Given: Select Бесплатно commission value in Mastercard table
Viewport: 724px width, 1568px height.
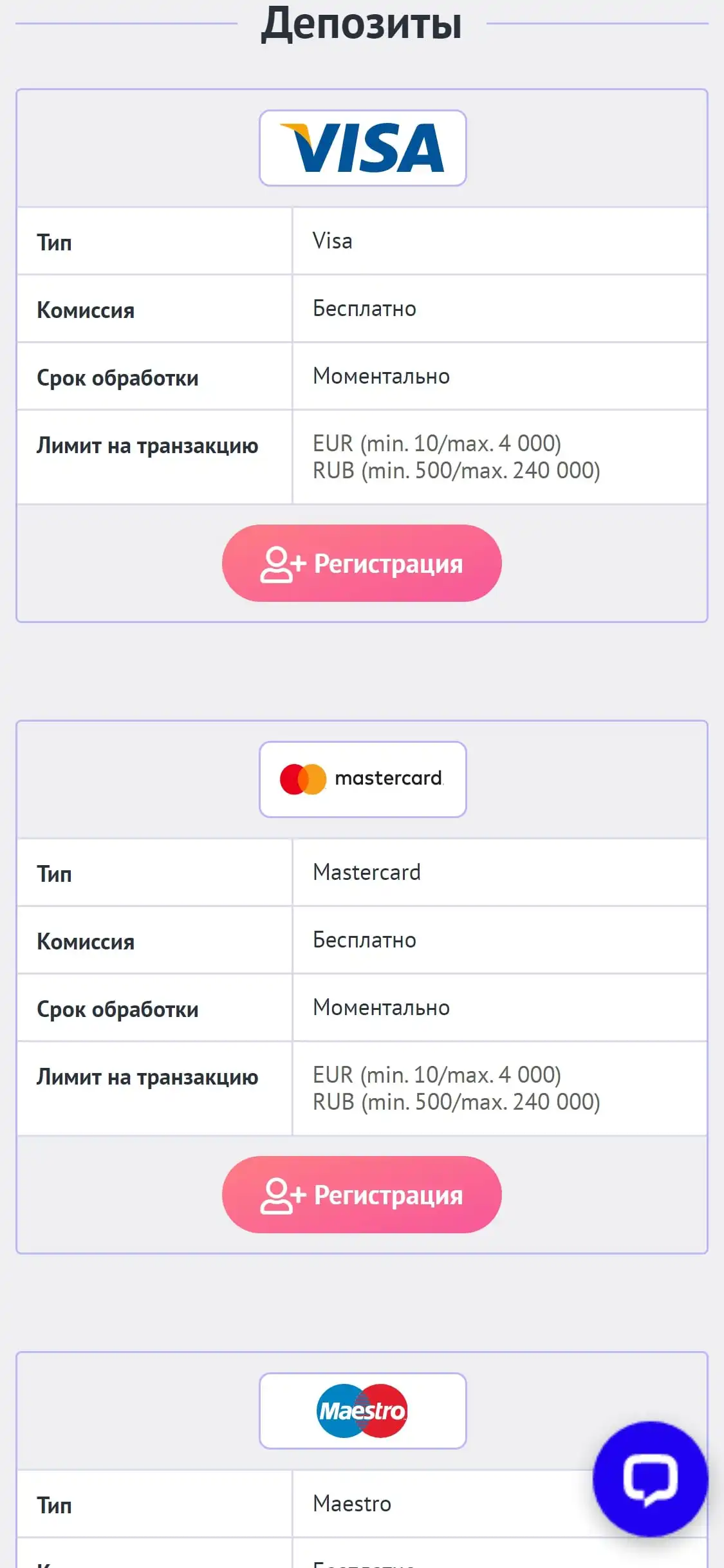Looking at the screenshot, I should click(x=364, y=940).
